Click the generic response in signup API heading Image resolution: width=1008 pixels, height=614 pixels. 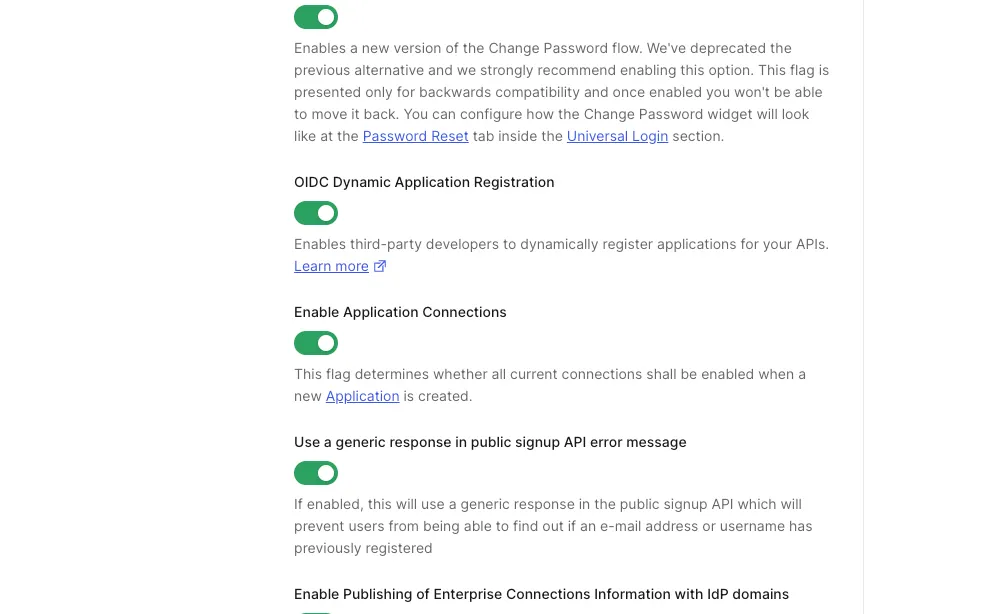click(x=490, y=442)
